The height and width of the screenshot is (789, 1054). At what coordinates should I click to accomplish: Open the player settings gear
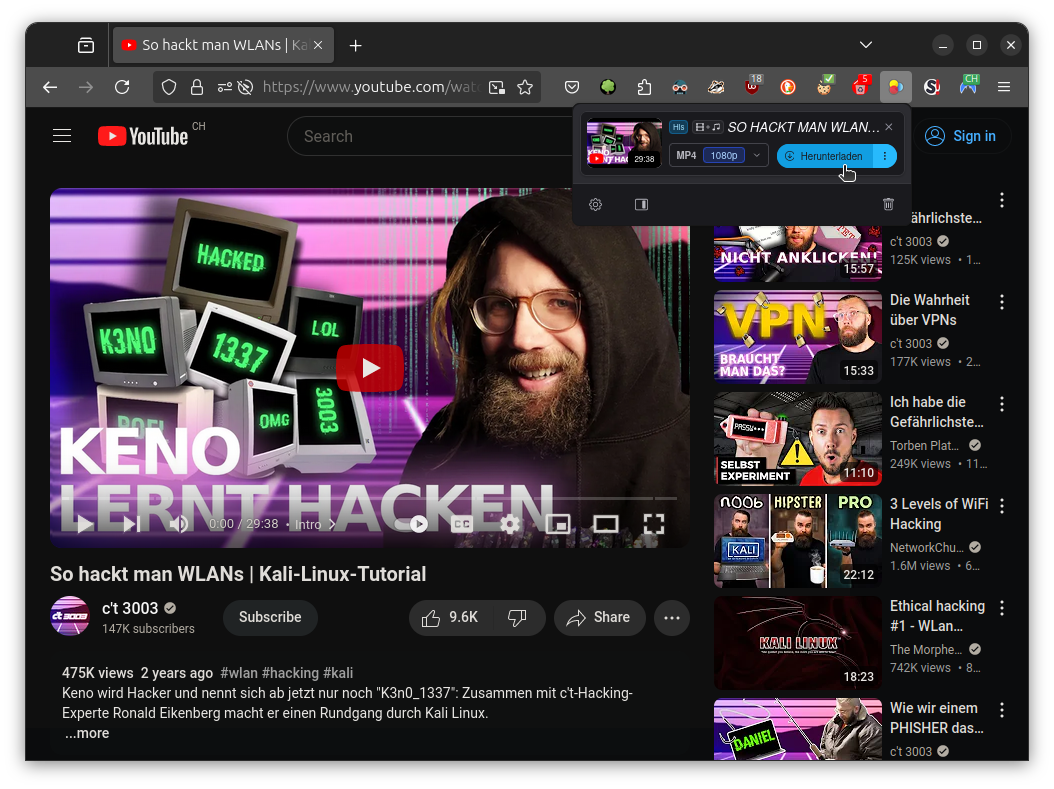click(x=509, y=524)
